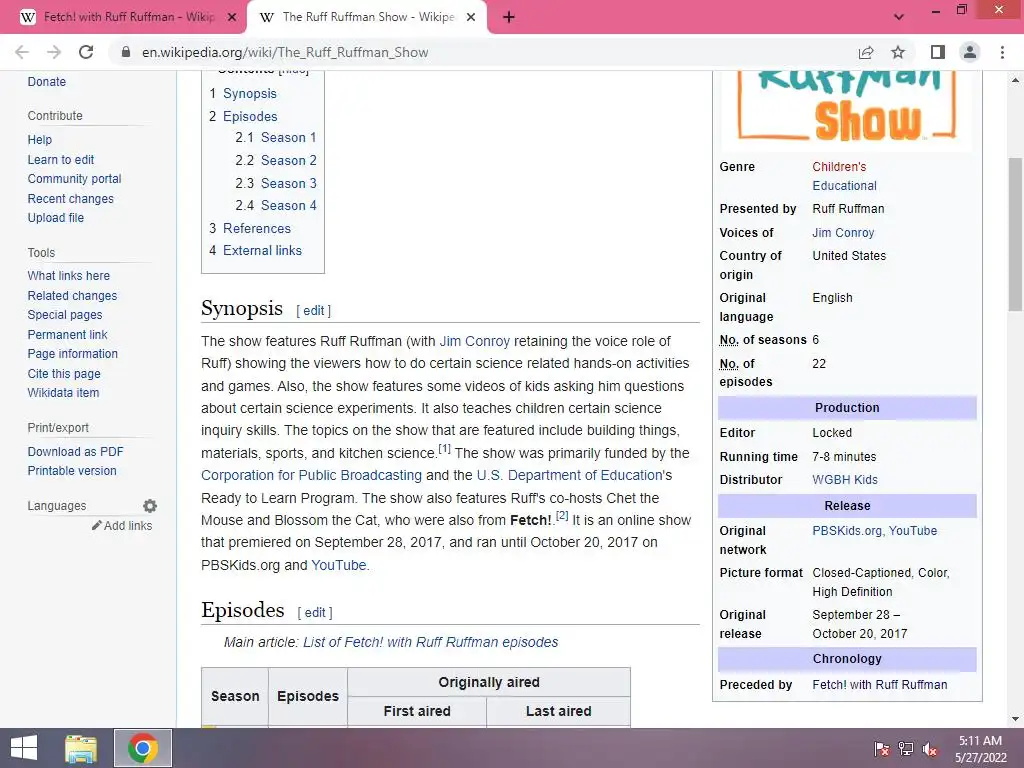The image size is (1024, 768).
Task: Click Download as PDF
Action: (x=75, y=451)
